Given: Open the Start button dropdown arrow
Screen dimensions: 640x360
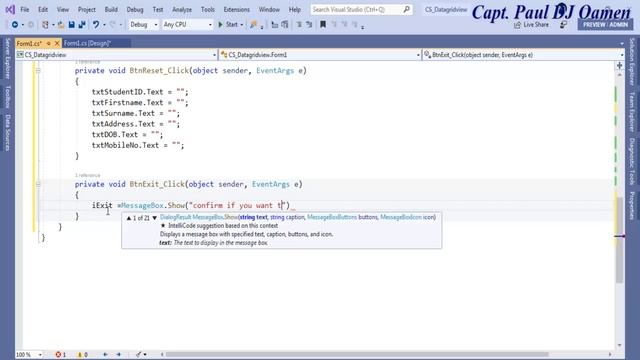Looking at the screenshot, I should [x=242, y=25].
